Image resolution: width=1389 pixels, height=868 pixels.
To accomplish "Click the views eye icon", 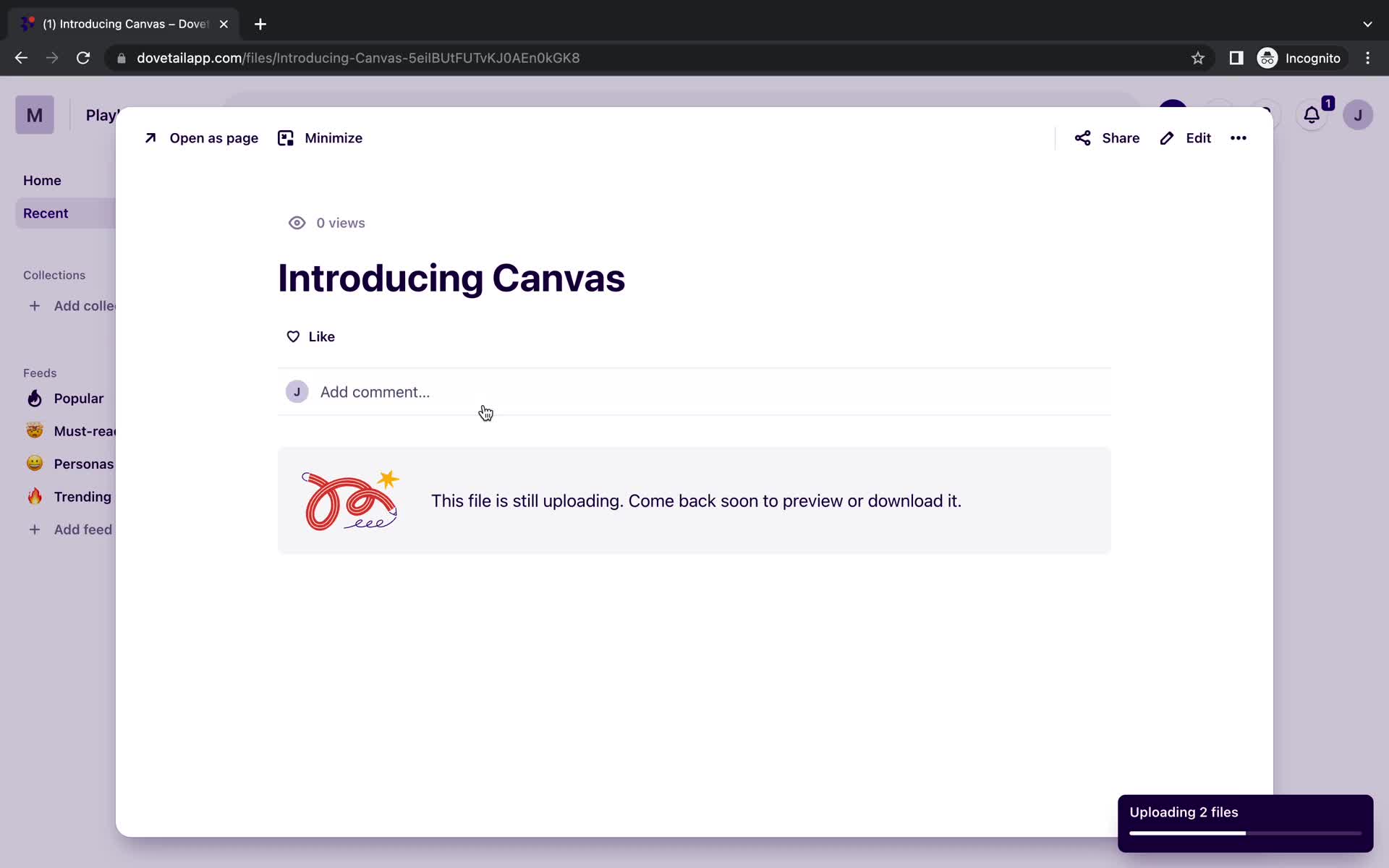I will (296, 222).
